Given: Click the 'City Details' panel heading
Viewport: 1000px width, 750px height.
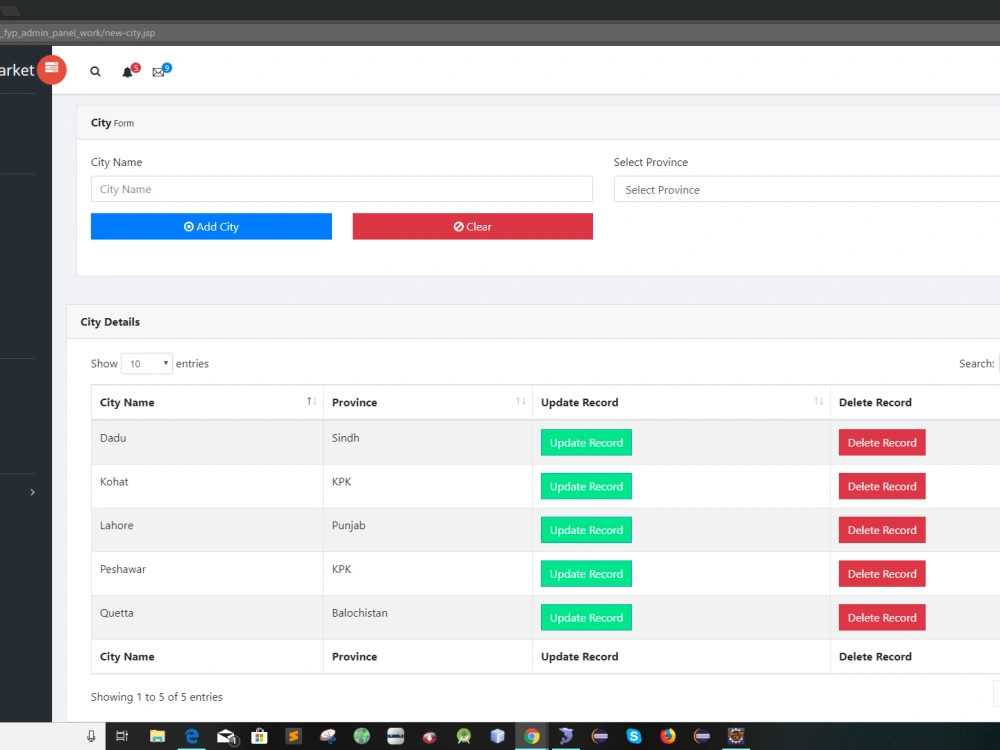Looking at the screenshot, I should (110, 322).
